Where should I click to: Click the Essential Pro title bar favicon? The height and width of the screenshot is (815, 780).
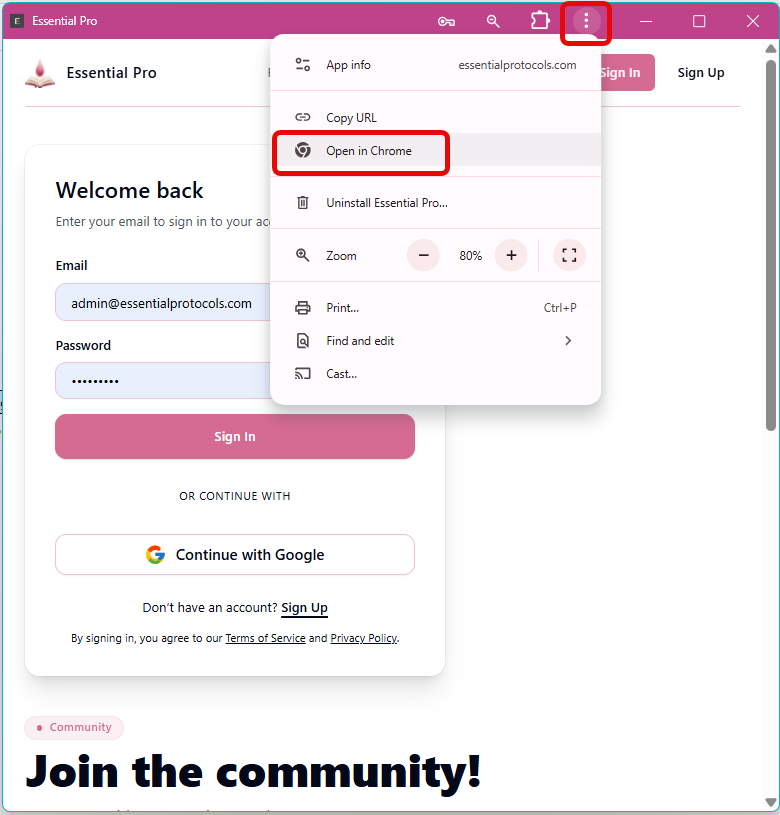(17, 21)
